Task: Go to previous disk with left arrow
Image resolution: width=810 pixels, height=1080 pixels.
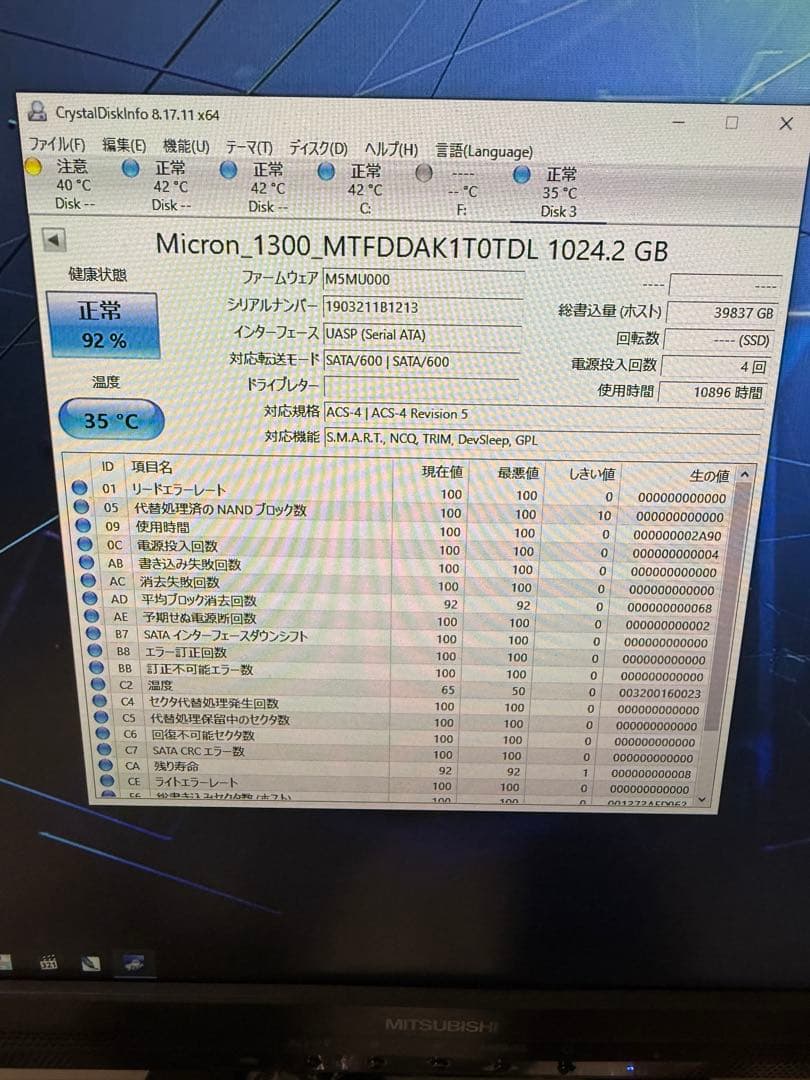Action: (x=54, y=241)
